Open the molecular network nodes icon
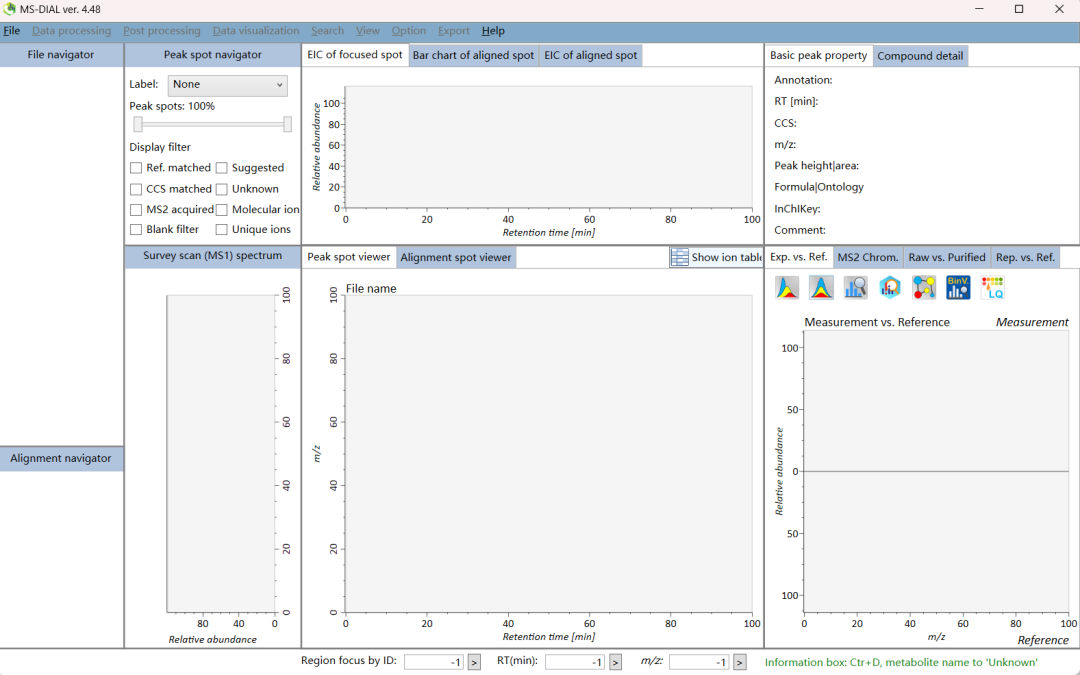Viewport: 1080px width, 675px height. click(x=924, y=287)
